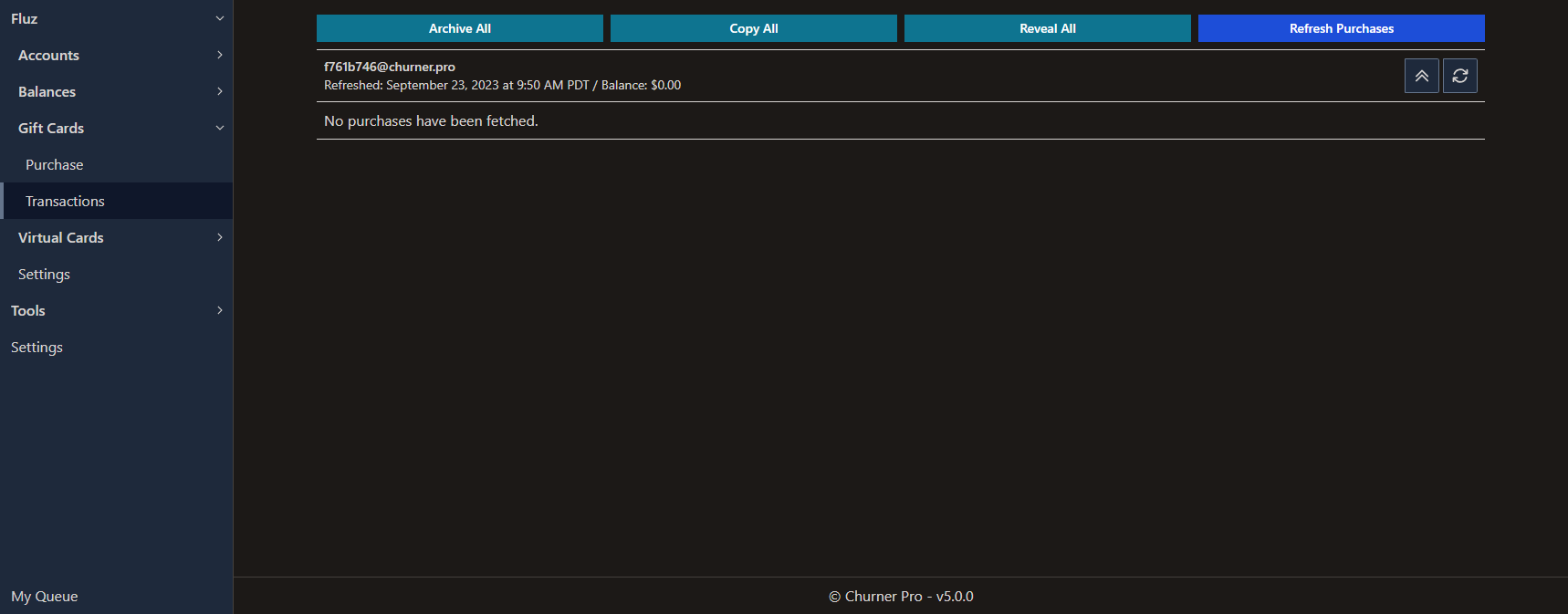Collapse the account purchases with double-chevron icon

(x=1421, y=76)
